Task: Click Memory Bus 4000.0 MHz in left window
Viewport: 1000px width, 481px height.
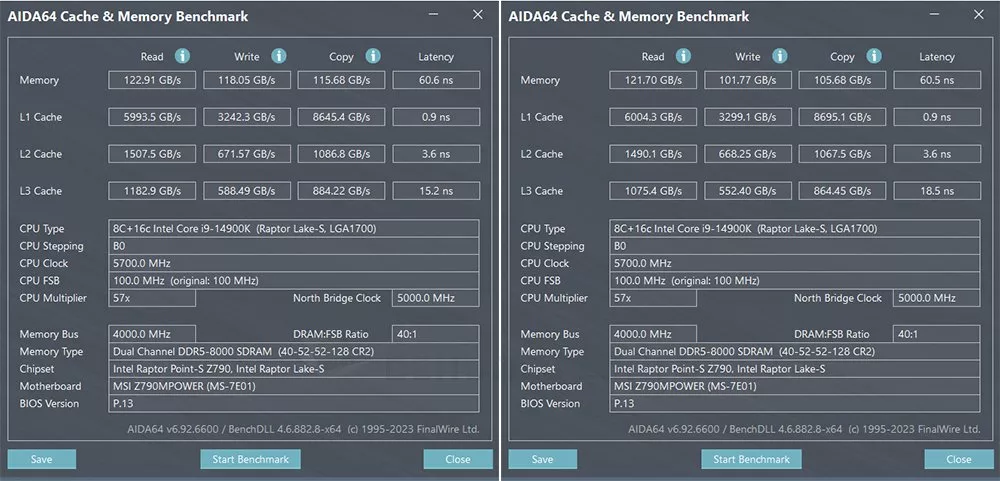Action: click(152, 334)
